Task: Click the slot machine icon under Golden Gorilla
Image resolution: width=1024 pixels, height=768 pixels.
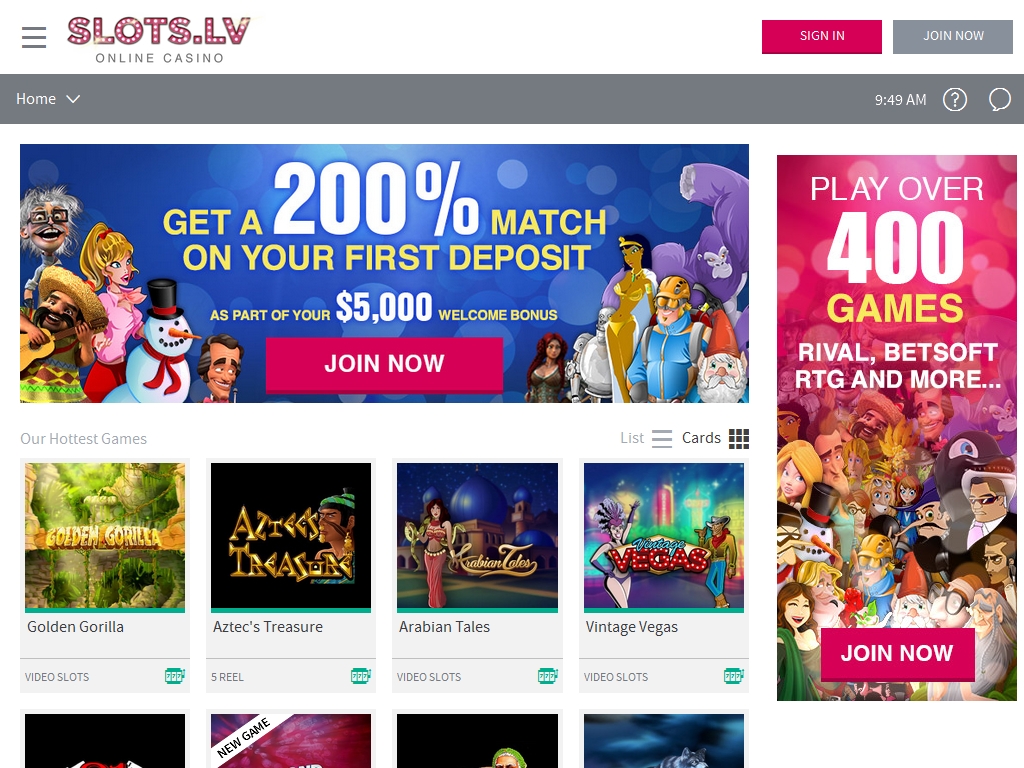Action: [175, 676]
